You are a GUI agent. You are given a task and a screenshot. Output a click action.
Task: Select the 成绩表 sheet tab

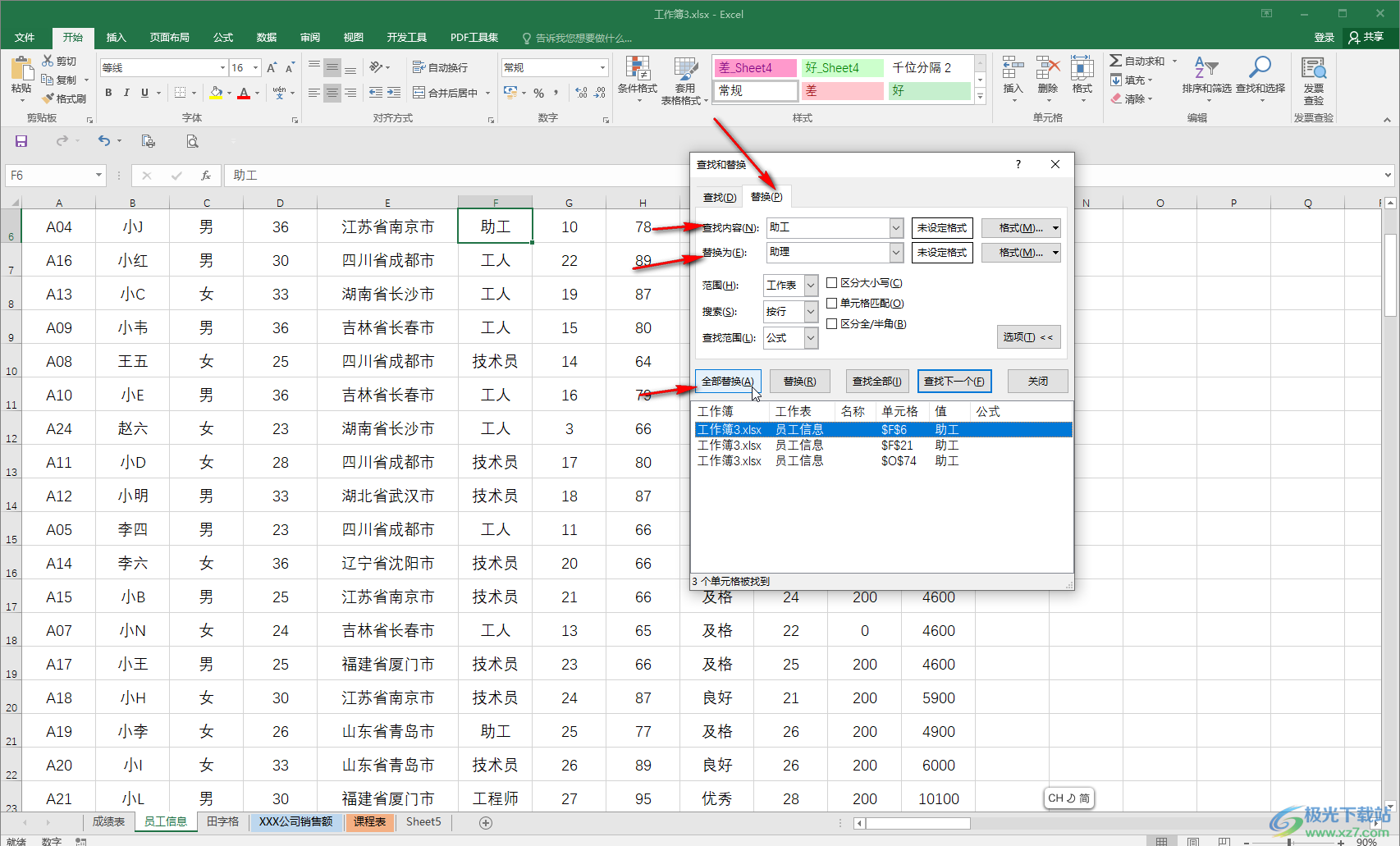click(x=108, y=821)
